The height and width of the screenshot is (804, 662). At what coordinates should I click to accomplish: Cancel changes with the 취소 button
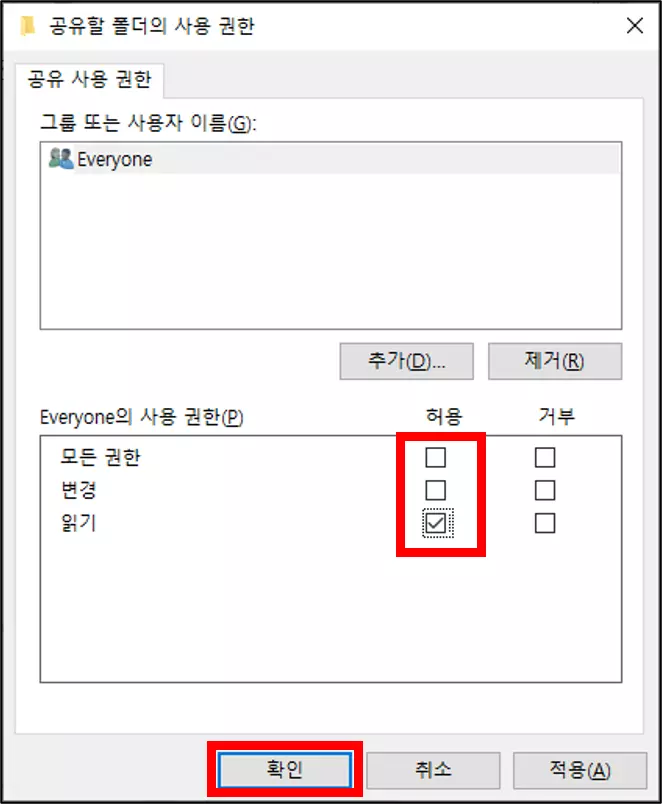click(x=433, y=770)
